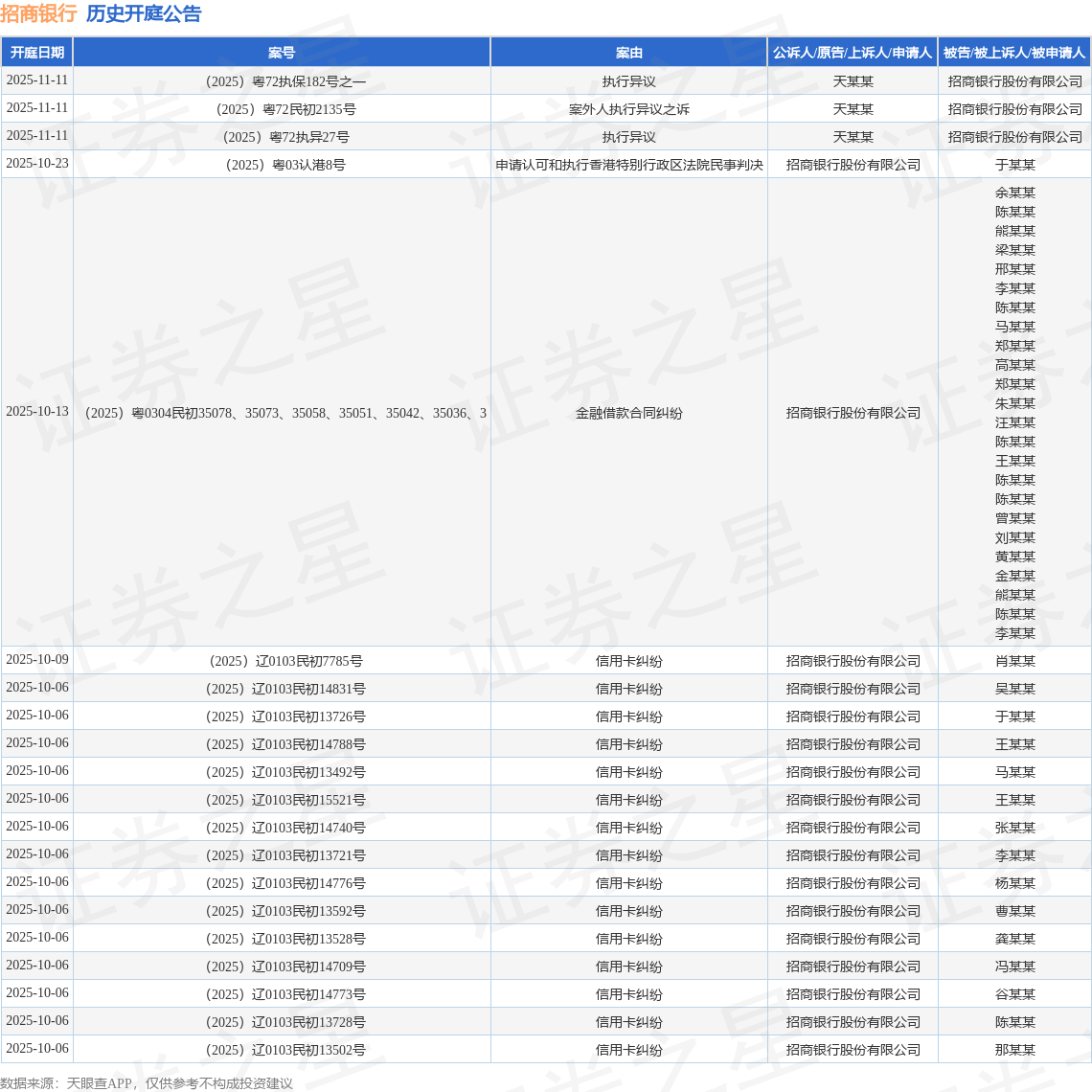1092x1092 pixels.
Task: Click the 数据来源 天眼查APP footer note
Action: 147,1083
